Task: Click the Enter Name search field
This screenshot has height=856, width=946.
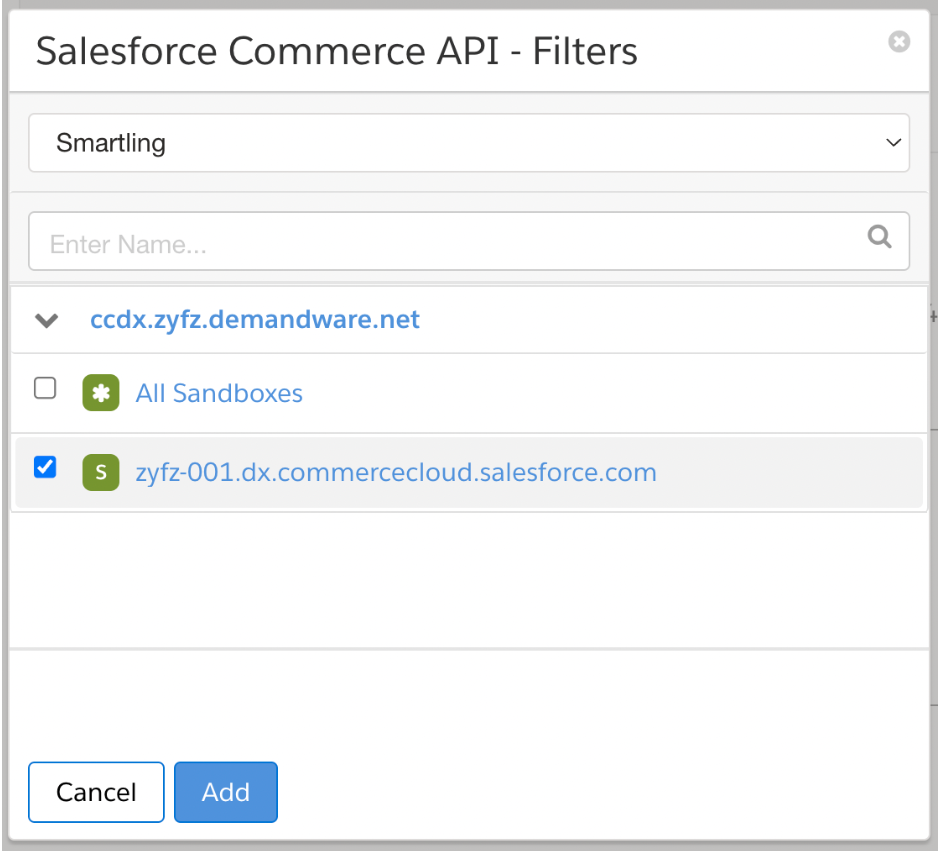Action: tap(469, 241)
